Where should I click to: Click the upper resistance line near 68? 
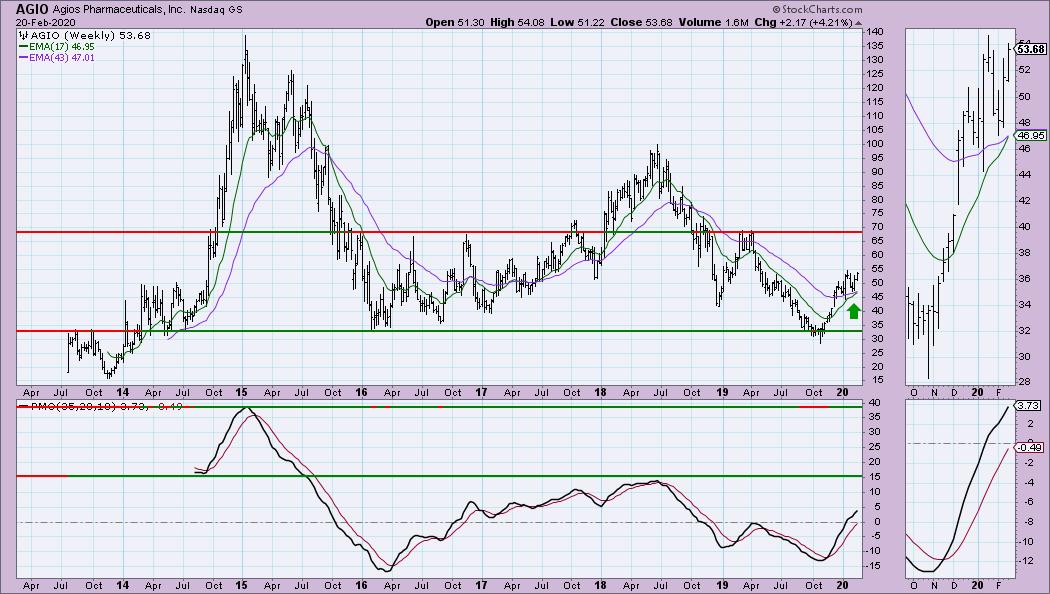pos(439,232)
